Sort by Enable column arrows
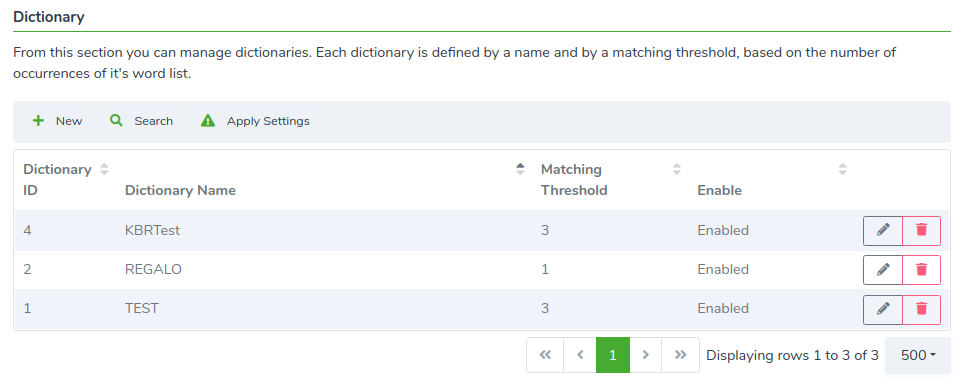The height and width of the screenshot is (383, 963). tap(843, 169)
